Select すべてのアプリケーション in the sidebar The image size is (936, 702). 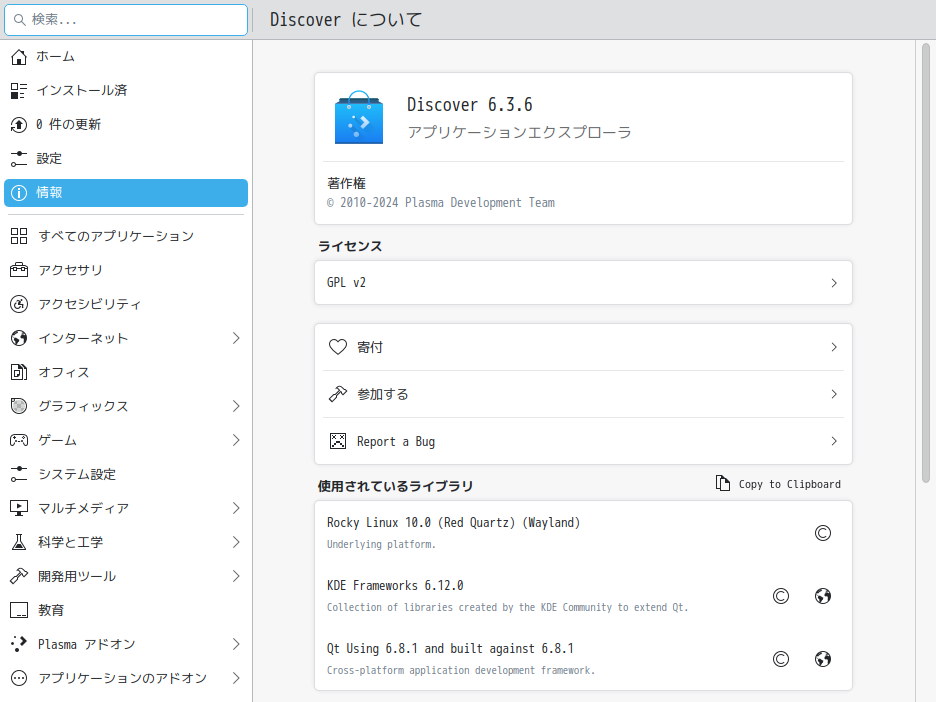(126, 236)
